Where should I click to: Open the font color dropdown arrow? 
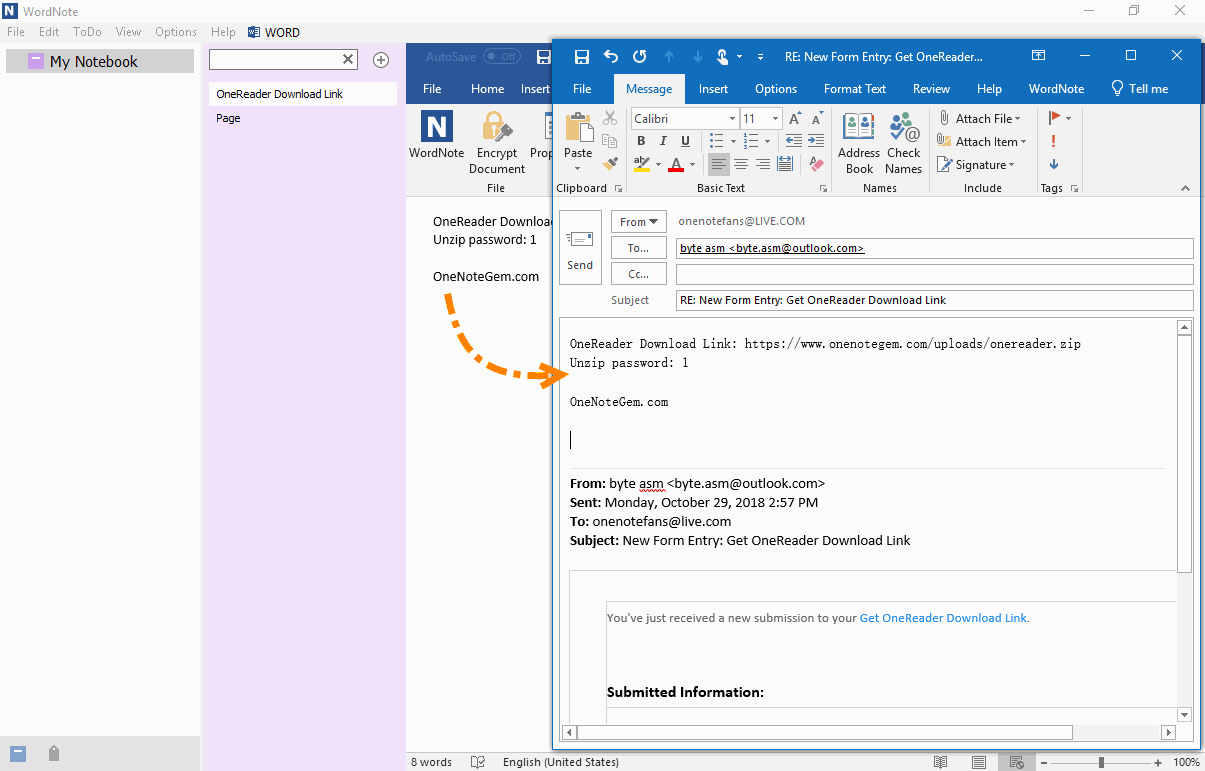pos(693,164)
